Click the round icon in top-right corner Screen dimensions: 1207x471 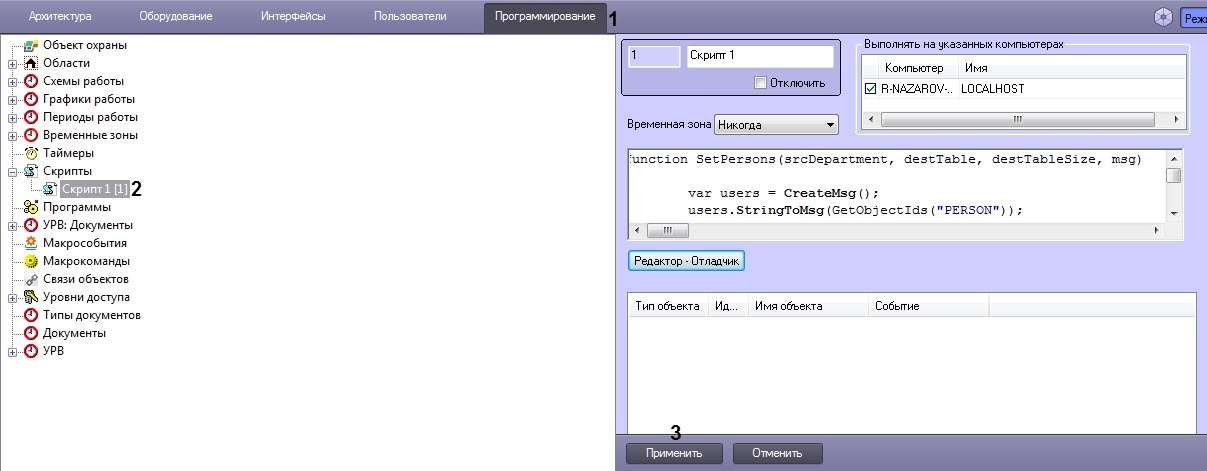tap(1163, 17)
